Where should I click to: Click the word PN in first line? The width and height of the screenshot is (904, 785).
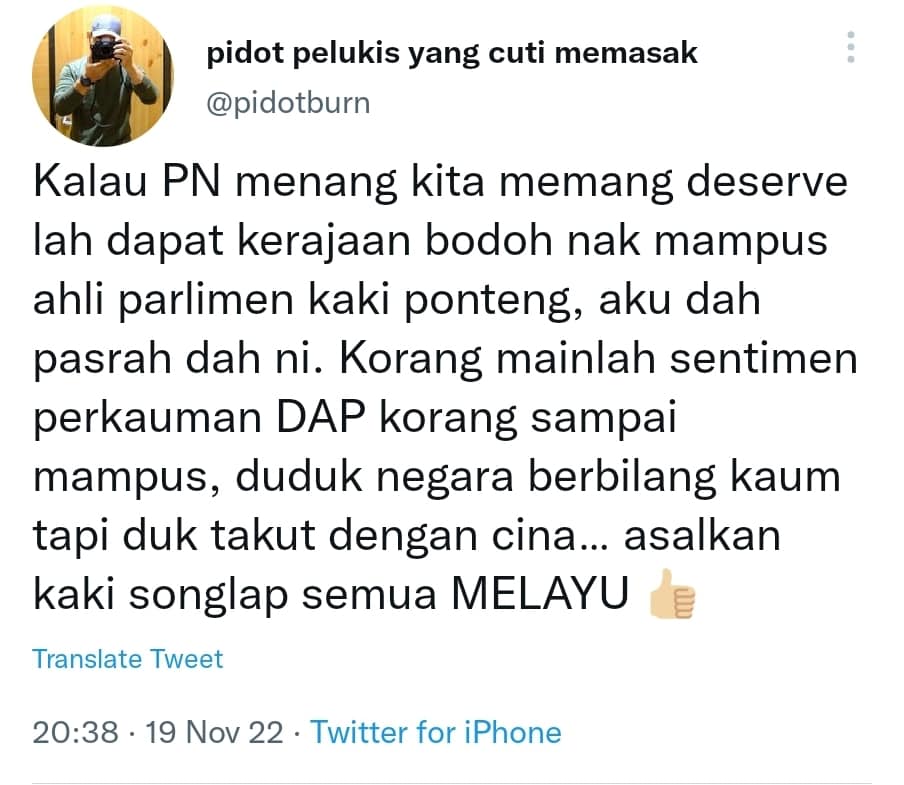click(x=191, y=181)
